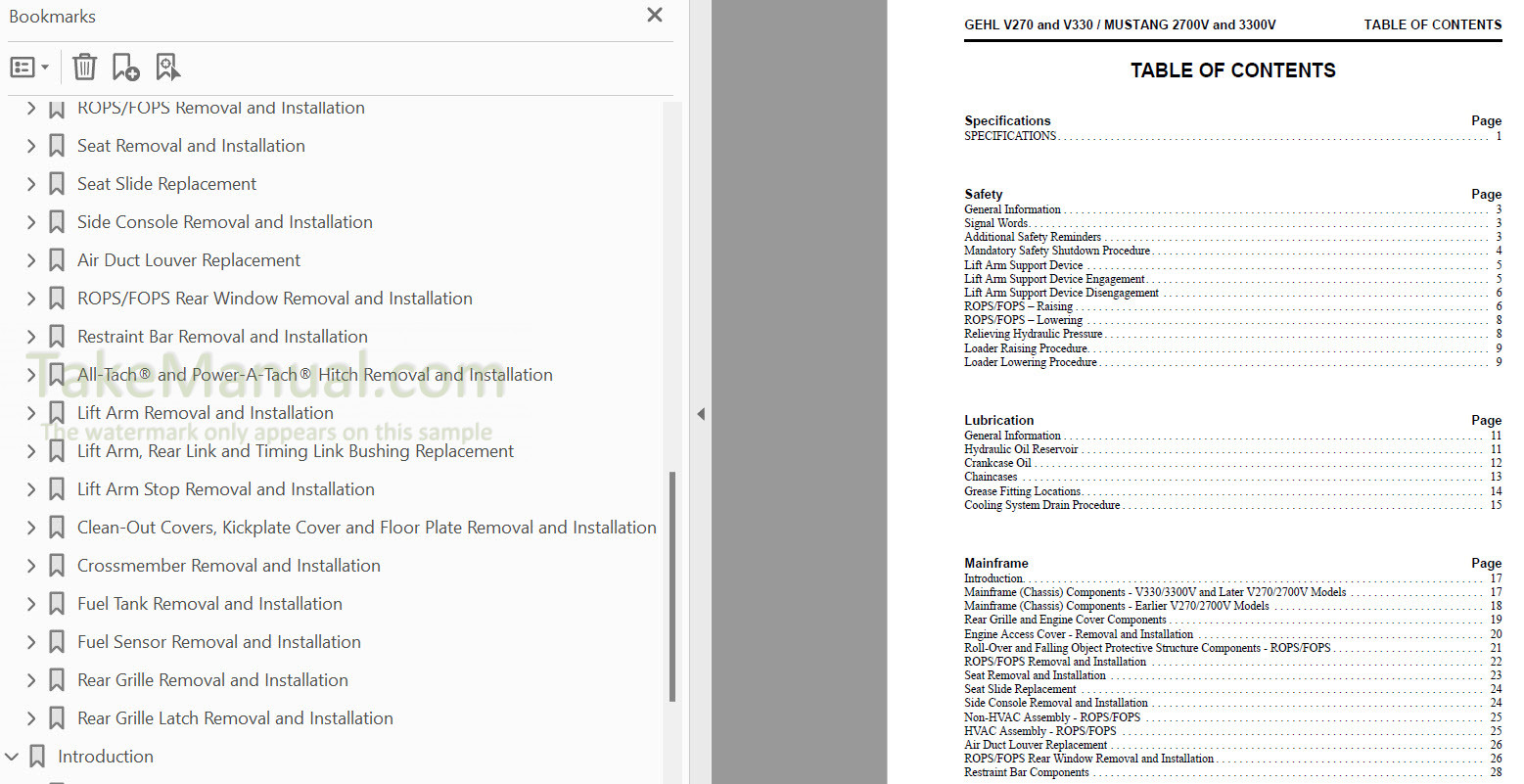Click the bookmark icon beside Restraint Bar Removal
This screenshot has width=1524, height=784.
tap(57, 337)
